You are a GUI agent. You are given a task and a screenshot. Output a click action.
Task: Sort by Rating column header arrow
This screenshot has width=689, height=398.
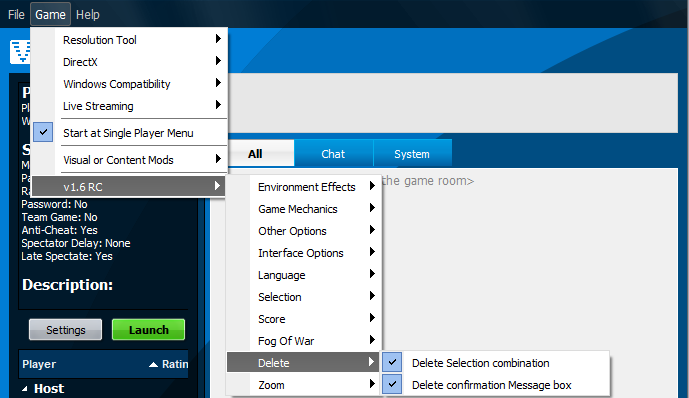[153, 364]
